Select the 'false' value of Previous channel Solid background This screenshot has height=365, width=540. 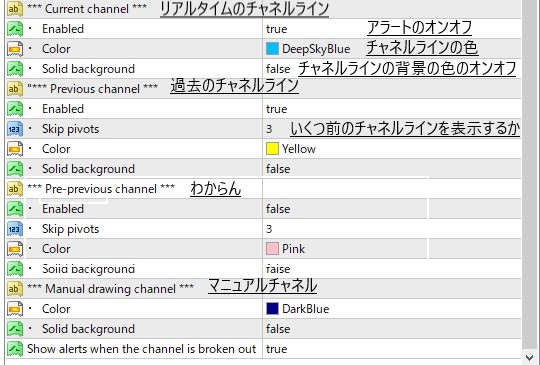coord(278,169)
